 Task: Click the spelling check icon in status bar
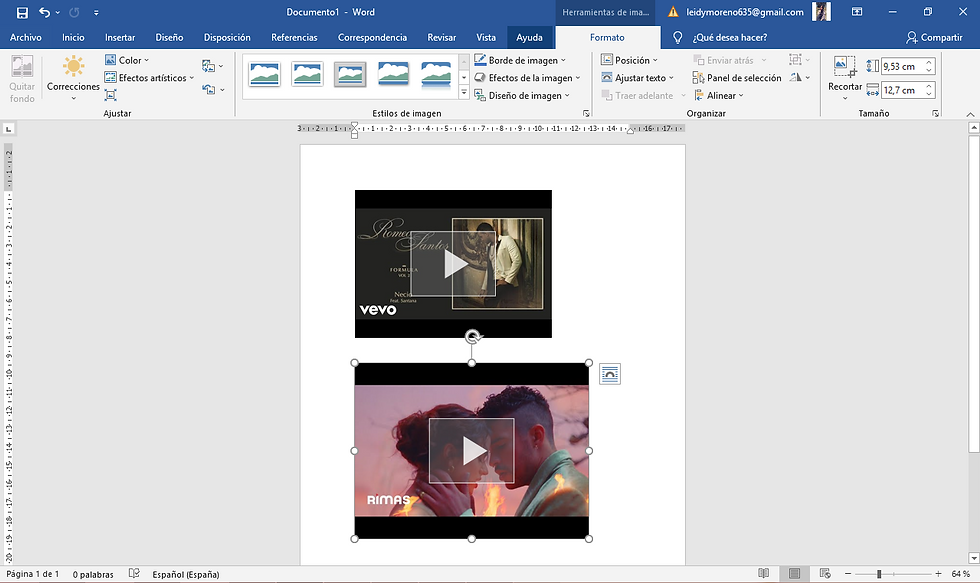pyautogui.click(x=134, y=574)
